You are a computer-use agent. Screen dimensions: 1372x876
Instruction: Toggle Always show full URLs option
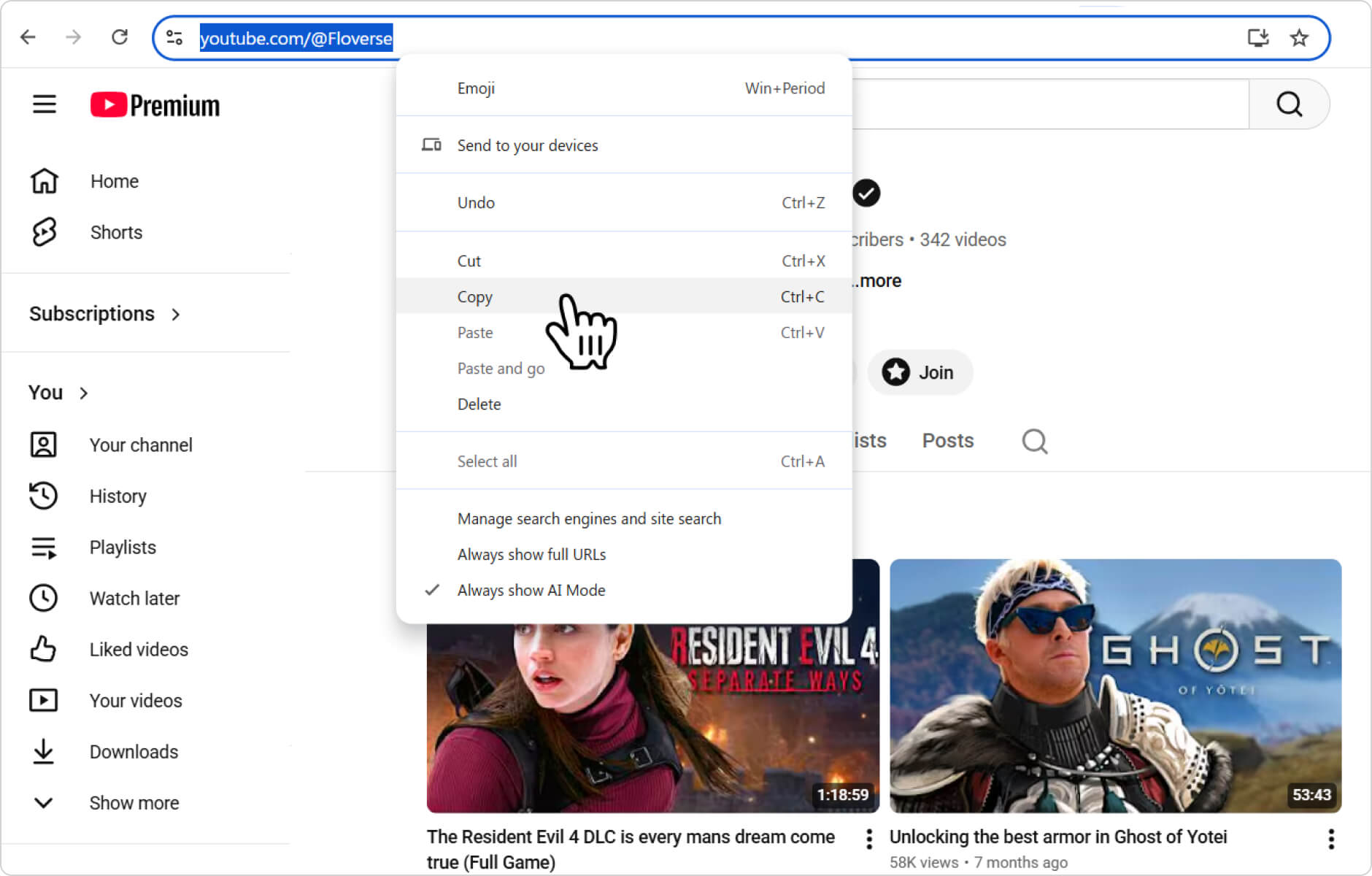tap(624, 554)
